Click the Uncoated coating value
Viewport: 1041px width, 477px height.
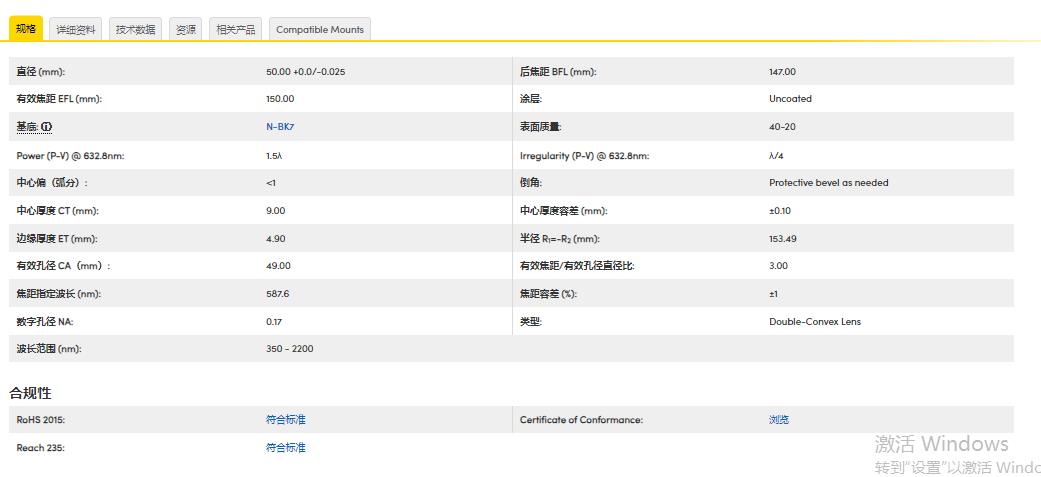(790, 99)
